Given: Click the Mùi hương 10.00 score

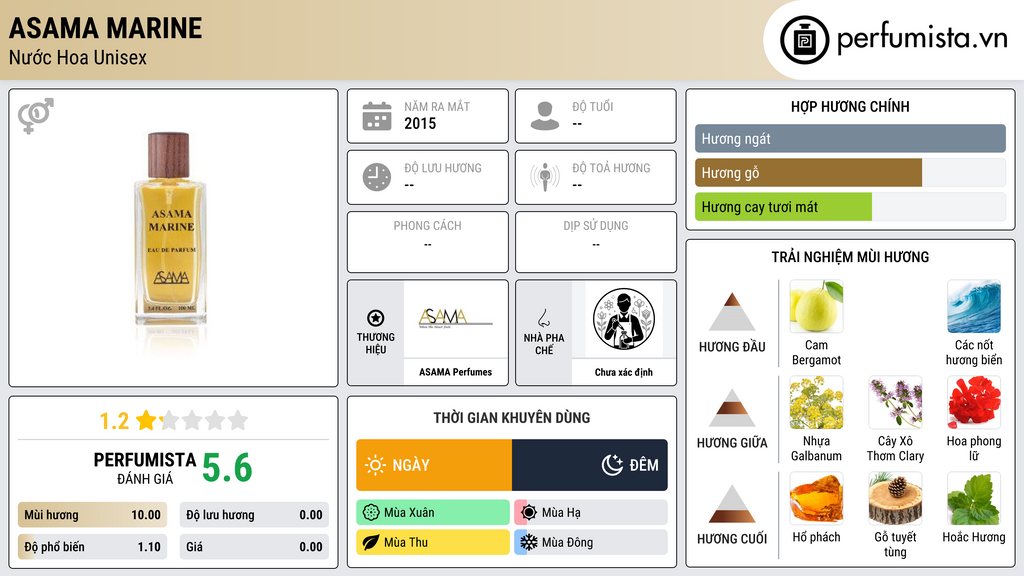Looking at the screenshot, I should [92, 515].
